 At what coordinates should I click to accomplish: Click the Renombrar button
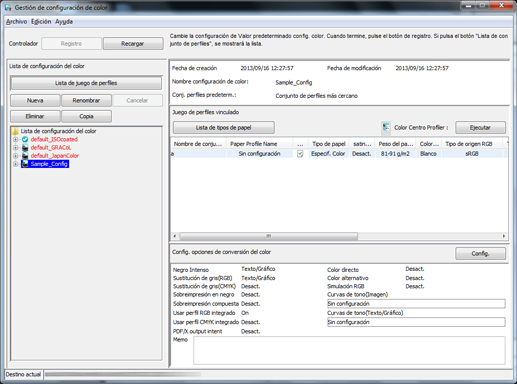click(86, 100)
